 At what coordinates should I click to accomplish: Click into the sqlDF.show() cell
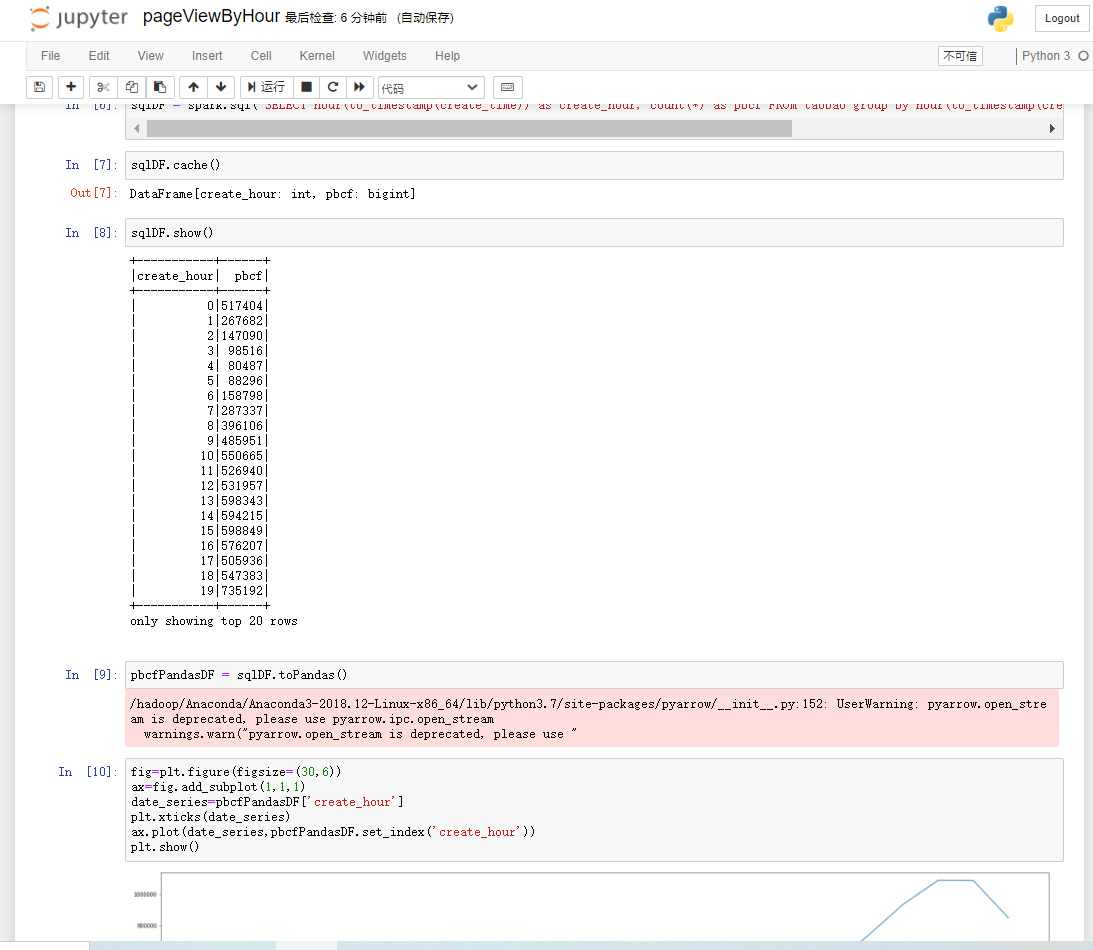594,233
